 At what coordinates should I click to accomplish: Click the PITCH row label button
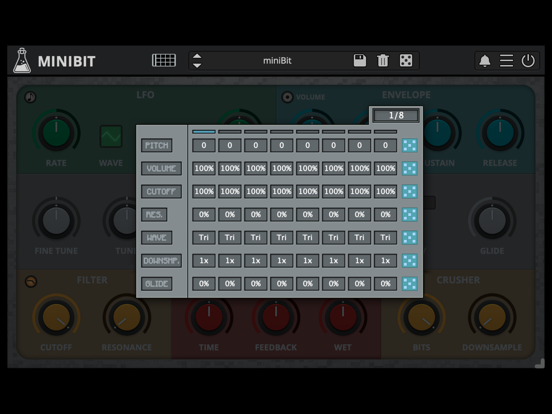click(x=157, y=145)
